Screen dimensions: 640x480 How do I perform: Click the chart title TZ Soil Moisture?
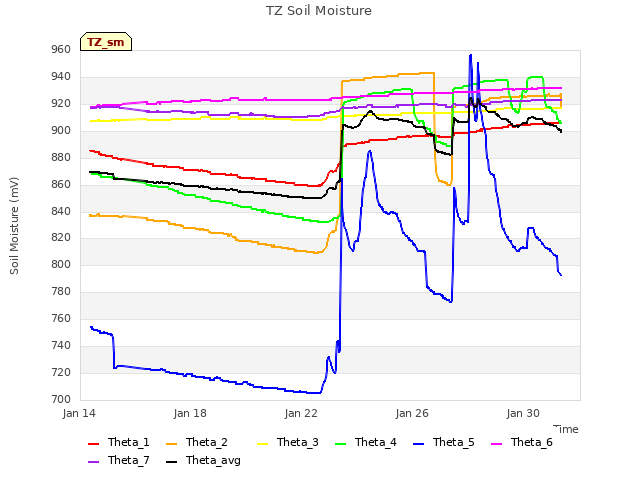click(x=319, y=11)
